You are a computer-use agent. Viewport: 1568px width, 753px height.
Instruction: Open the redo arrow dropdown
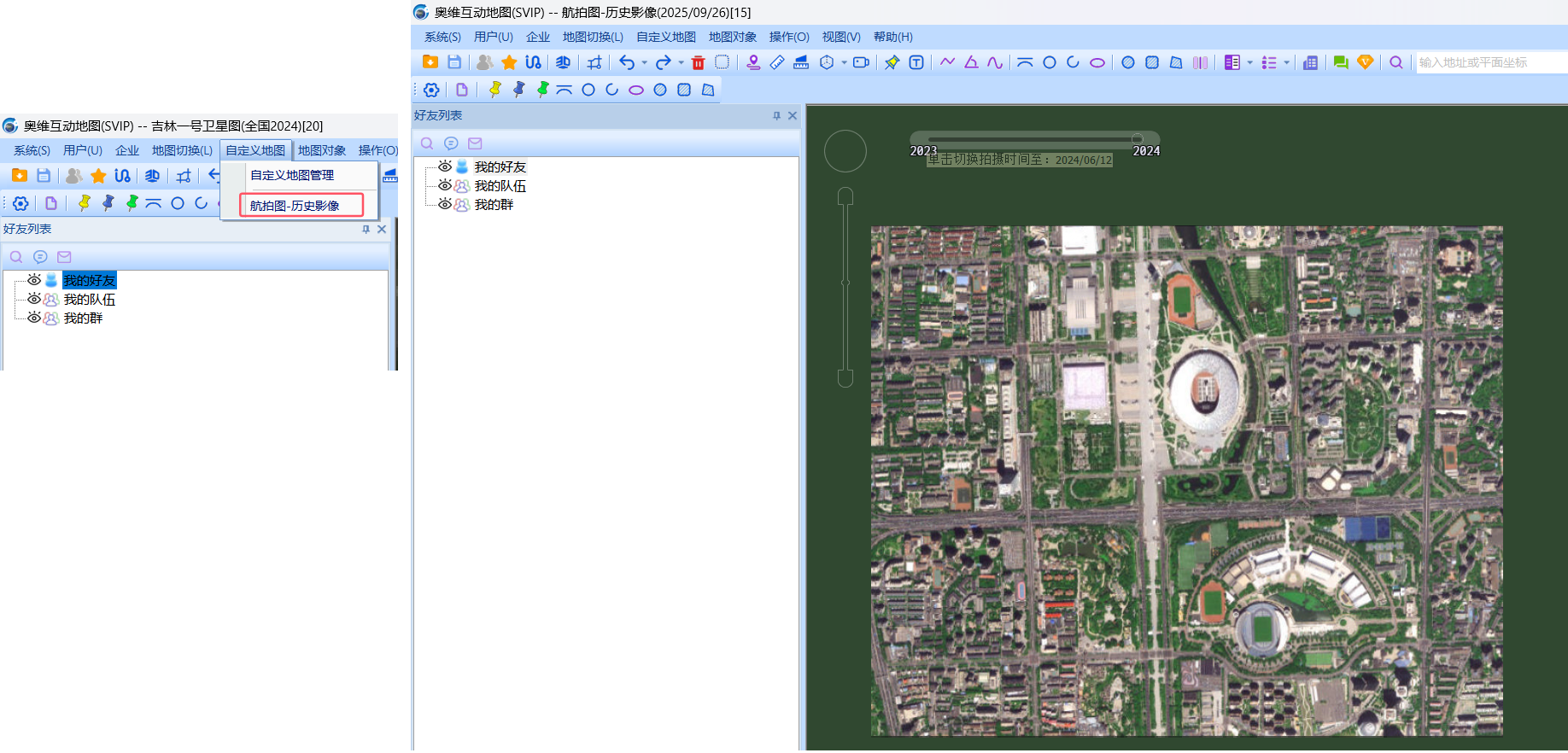[681, 62]
